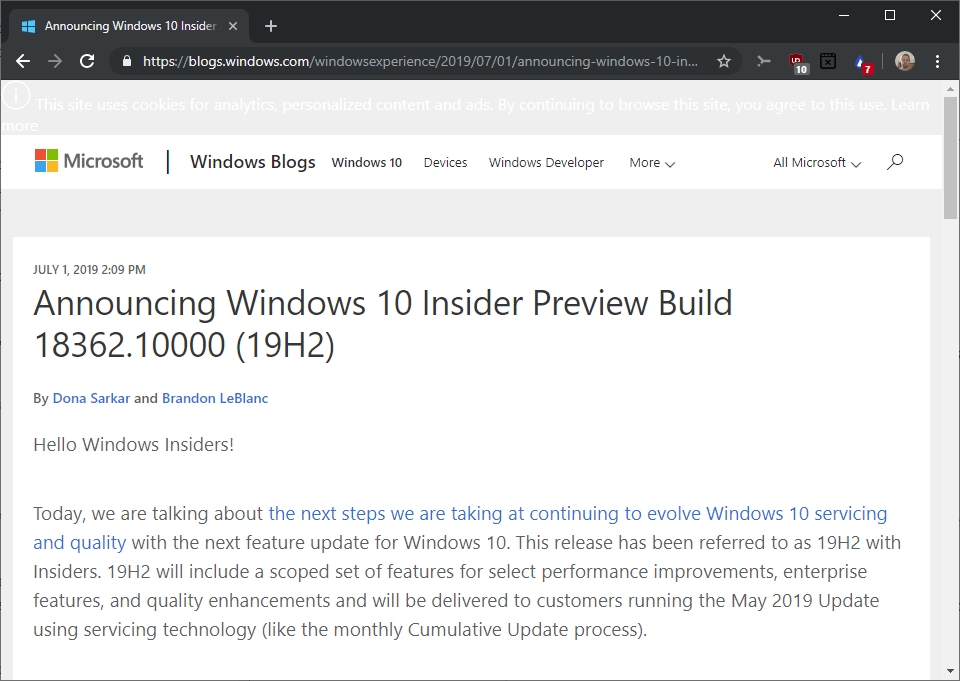This screenshot has width=960, height=681.
Task: Open author Dona Sarkar's page
Action: (91, 398)
